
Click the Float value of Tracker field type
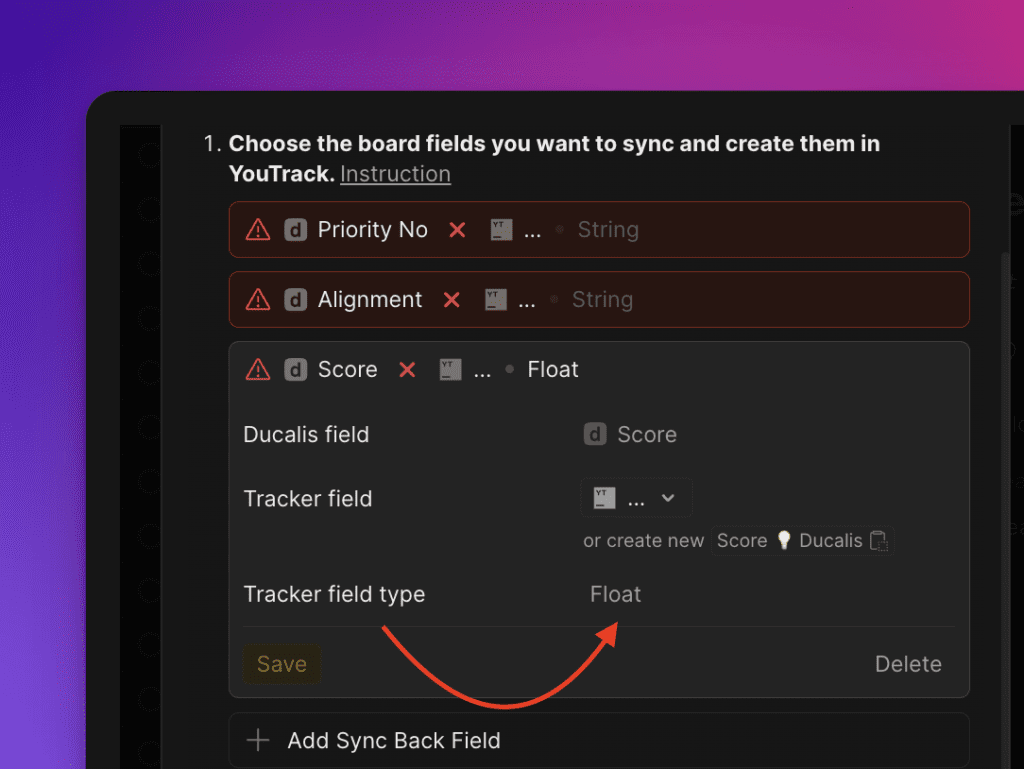click(x=615, y=594)
